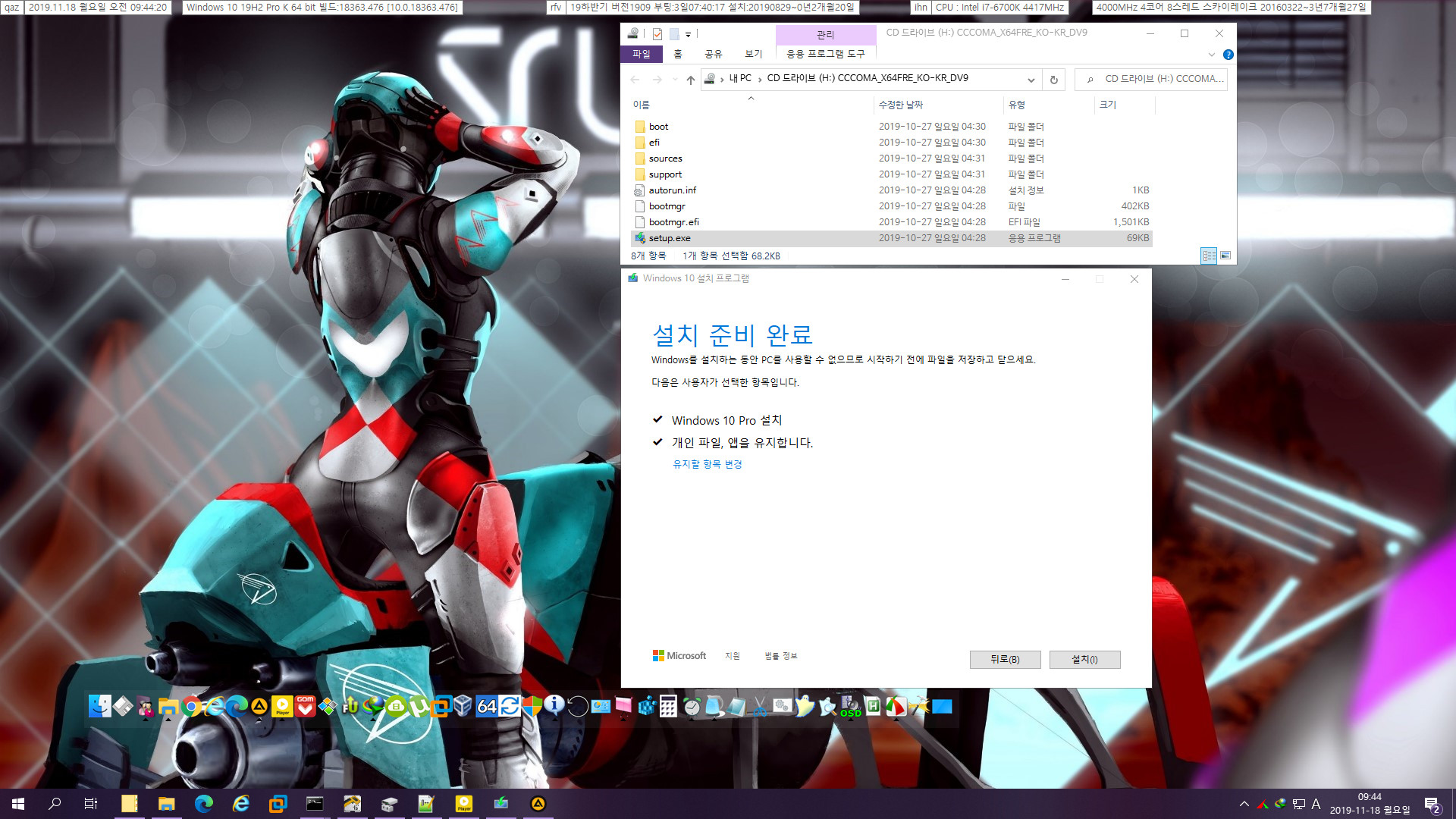
Task: Select the sources folder
Action: [665, 158]
